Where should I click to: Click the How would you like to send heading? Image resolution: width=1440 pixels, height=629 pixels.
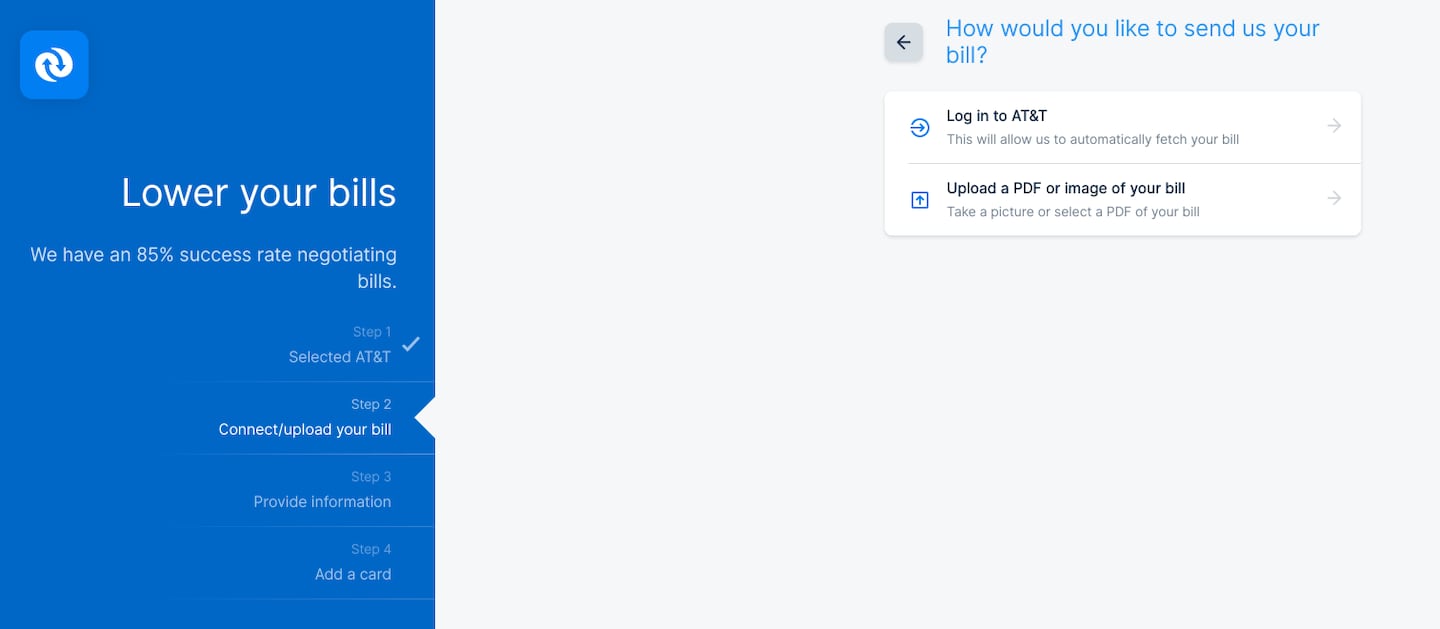1132,41
